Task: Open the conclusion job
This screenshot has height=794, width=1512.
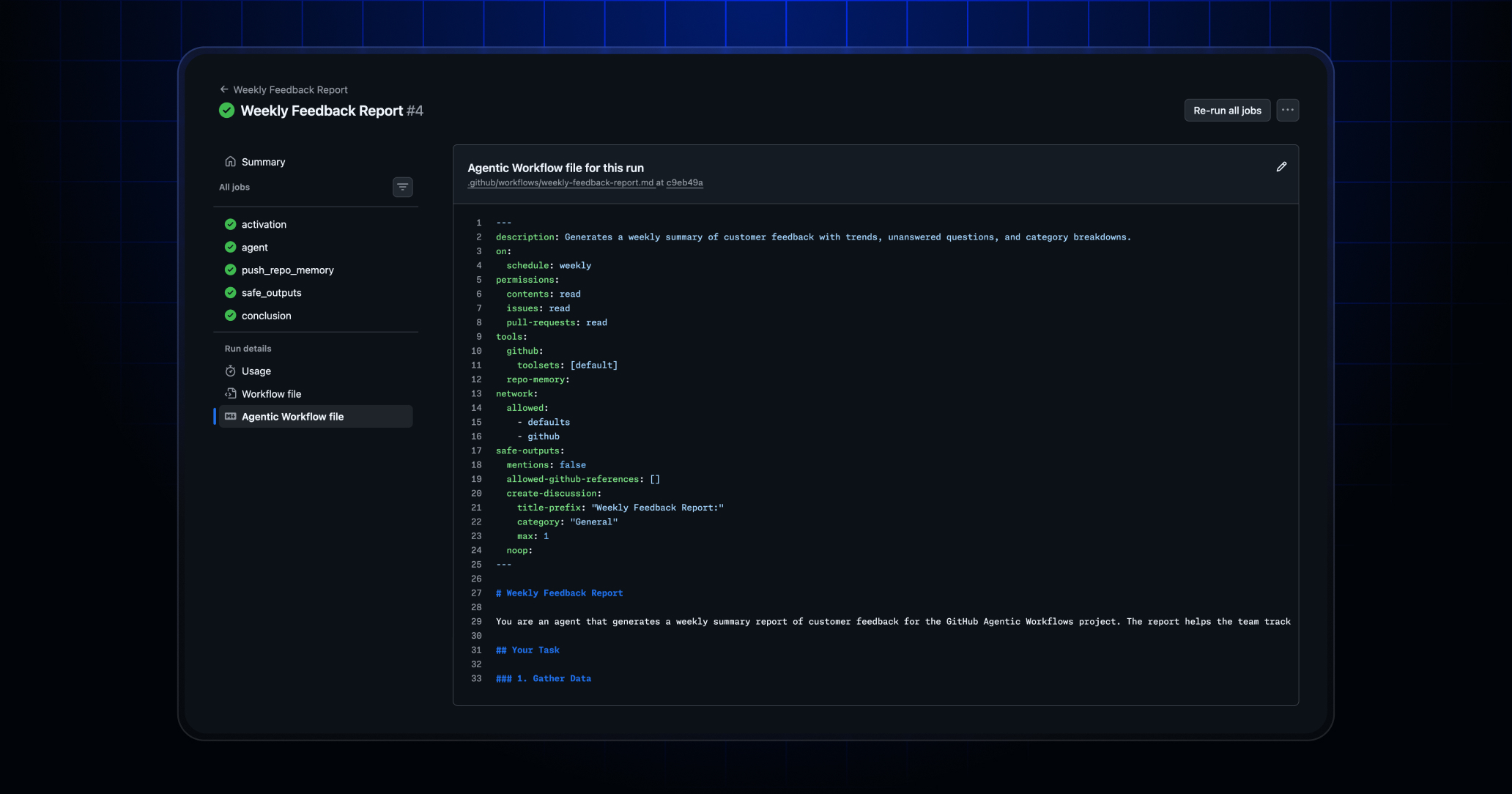Action: [x=266, y=316]
